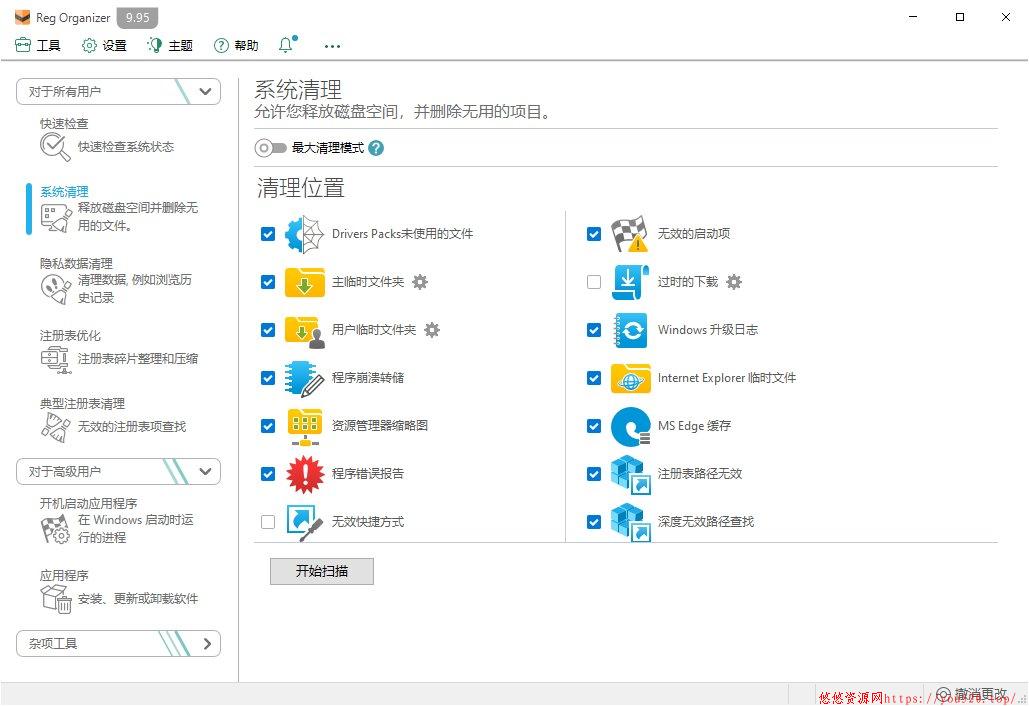Click the 过时的下载 download icon
This screenshot has width=1029, height=706.
[630, 282]
